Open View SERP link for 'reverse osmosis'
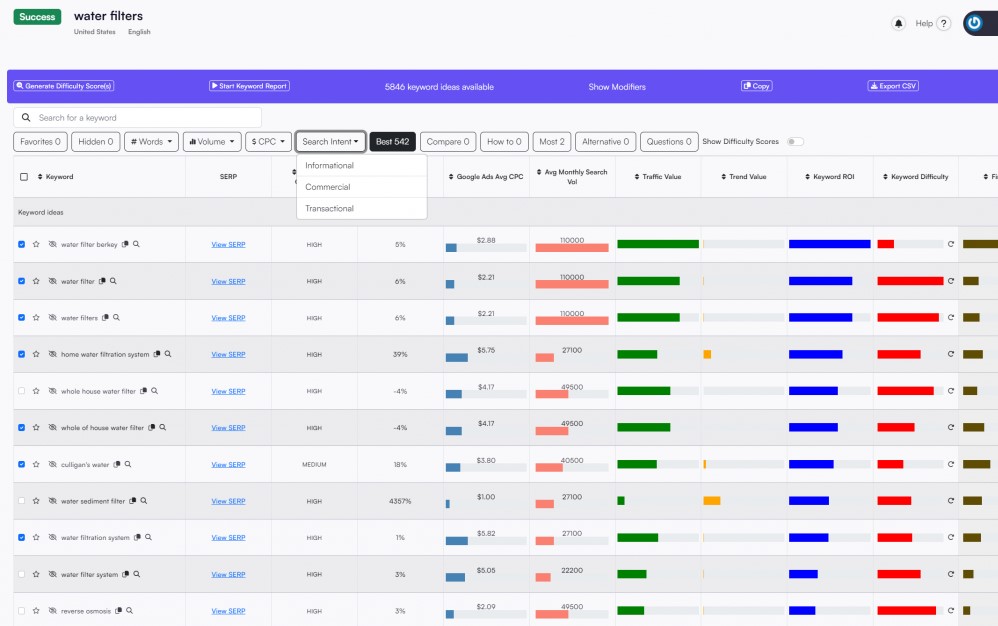This screenshot has height=626, width=998. [x=228, y=611]
